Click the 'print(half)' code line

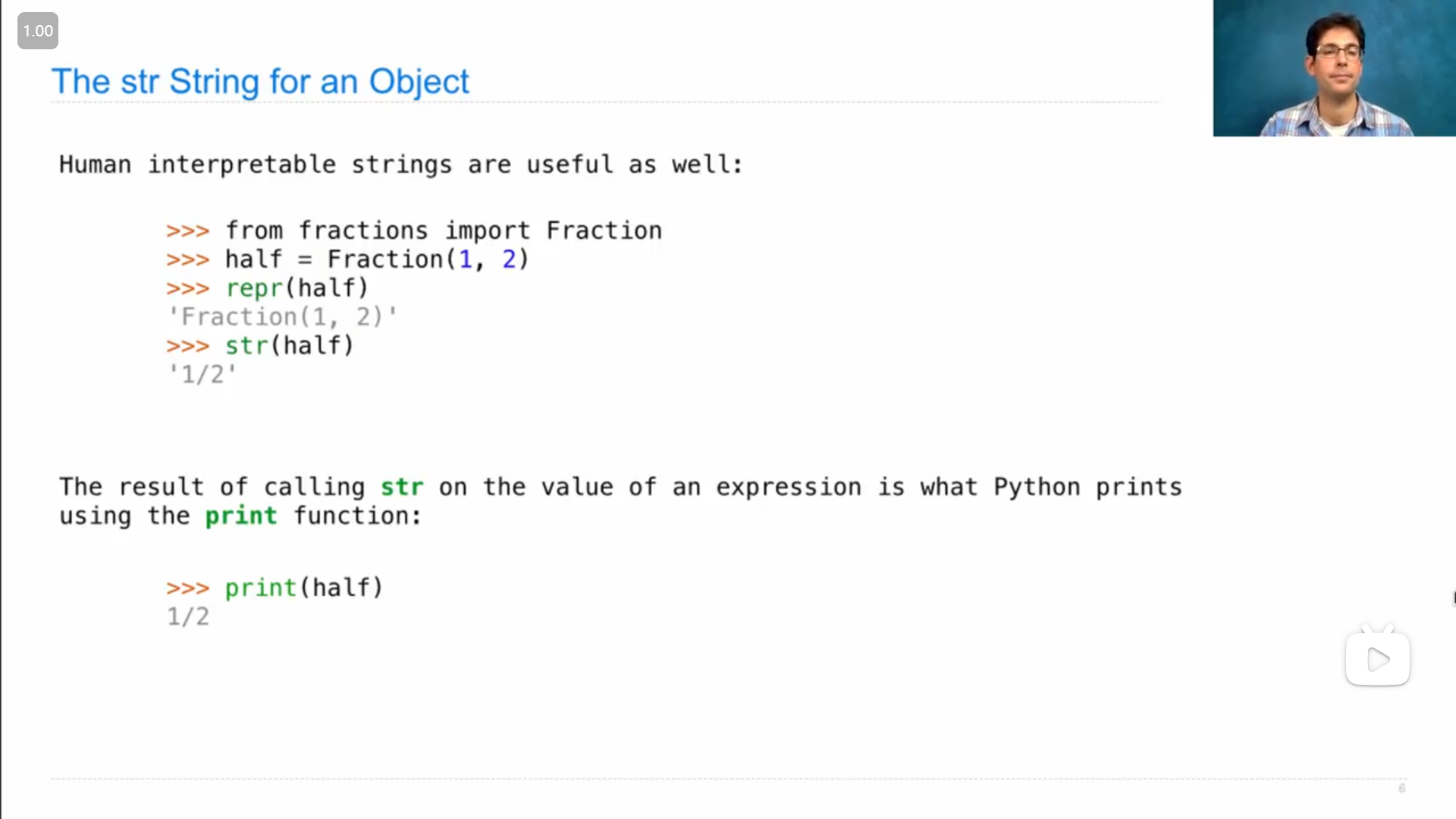pyautogui.click(x=304, y=588)
